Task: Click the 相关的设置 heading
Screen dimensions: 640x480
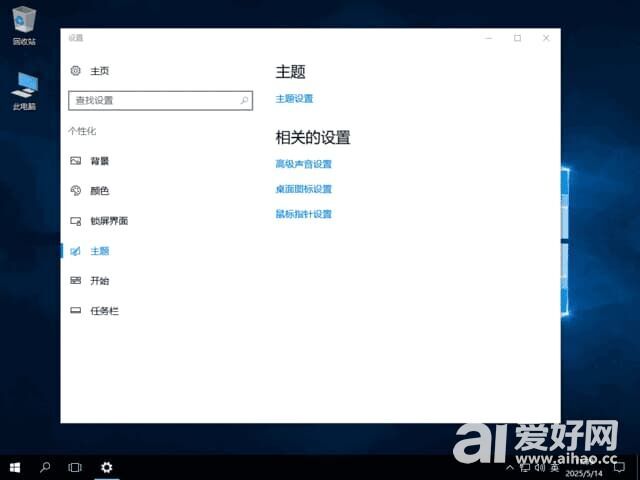Action: pos(313,138)
